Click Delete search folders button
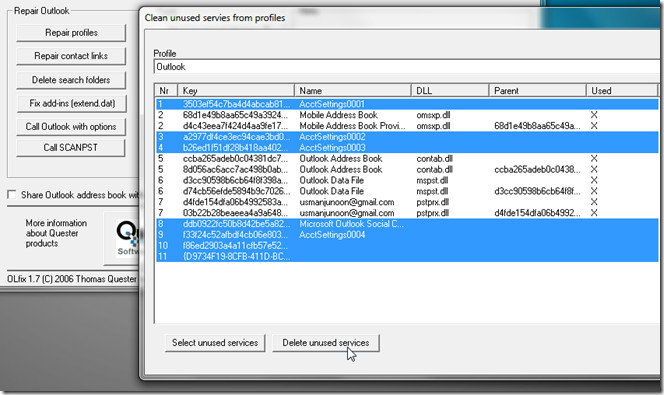This screenshot has width=664, height=395. click(x=71, y=80)
